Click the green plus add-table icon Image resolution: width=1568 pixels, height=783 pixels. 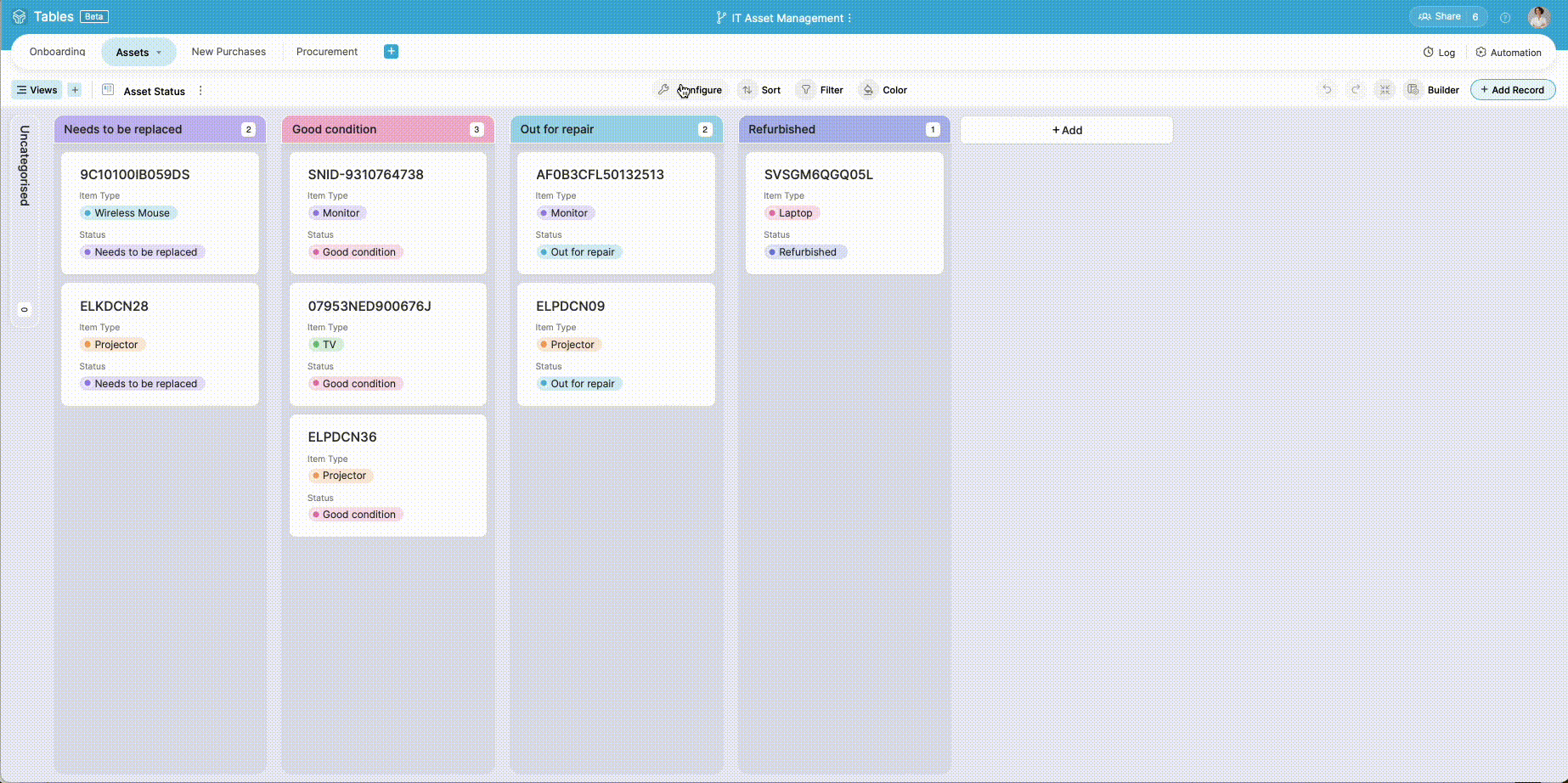391,51
